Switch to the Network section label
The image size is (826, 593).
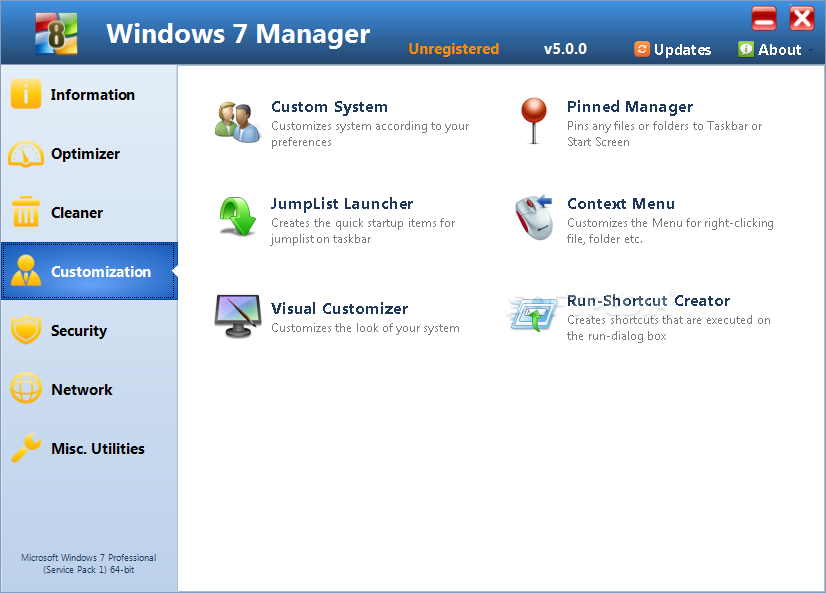tap(82, 390)
